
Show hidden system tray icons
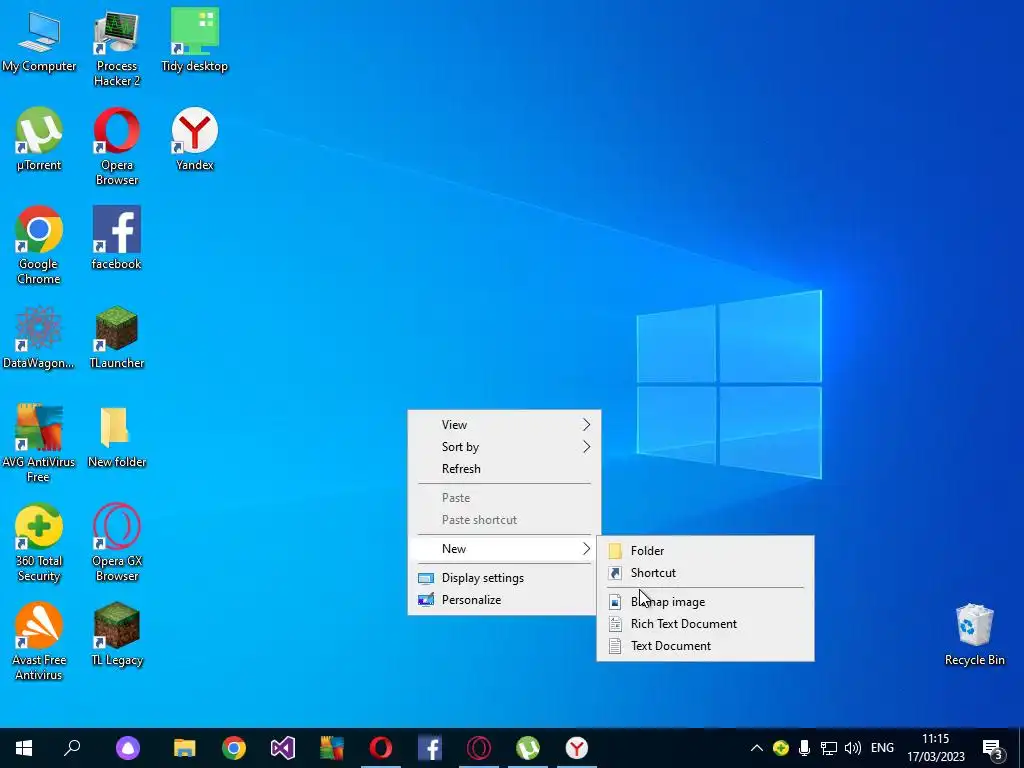click(756, 748)
